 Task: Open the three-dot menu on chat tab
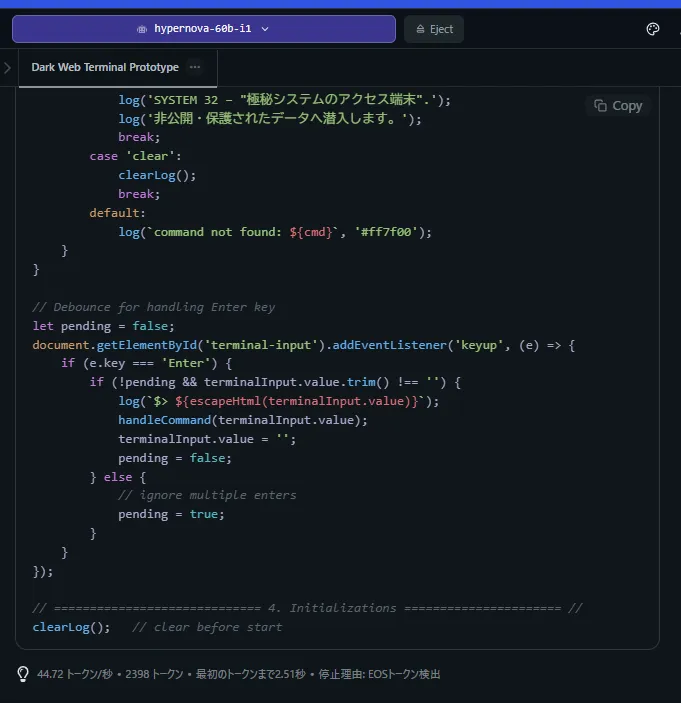tap(195, 67)
